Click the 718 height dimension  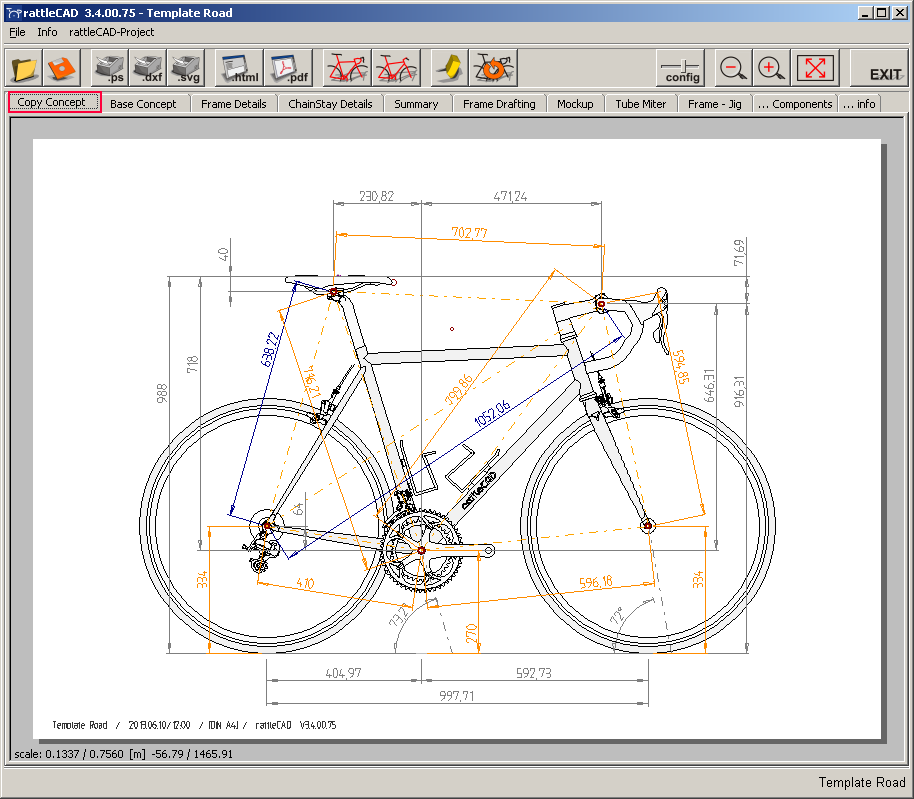pyautogui.click(x=192, y=364)
